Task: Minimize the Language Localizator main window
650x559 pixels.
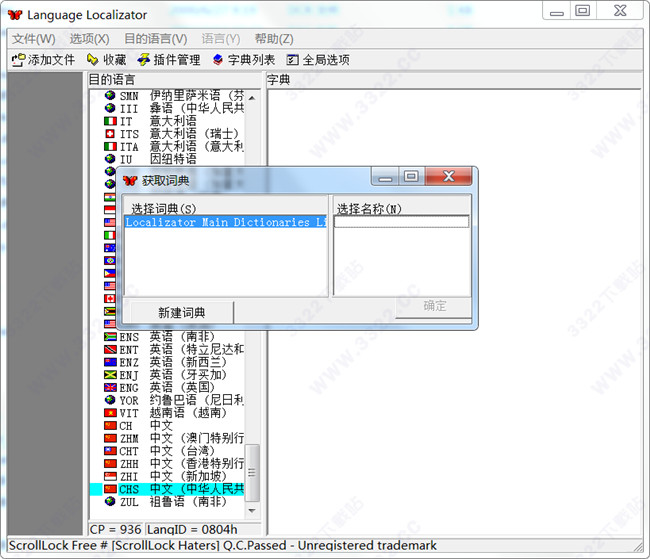Action: [x=556, y=12]
